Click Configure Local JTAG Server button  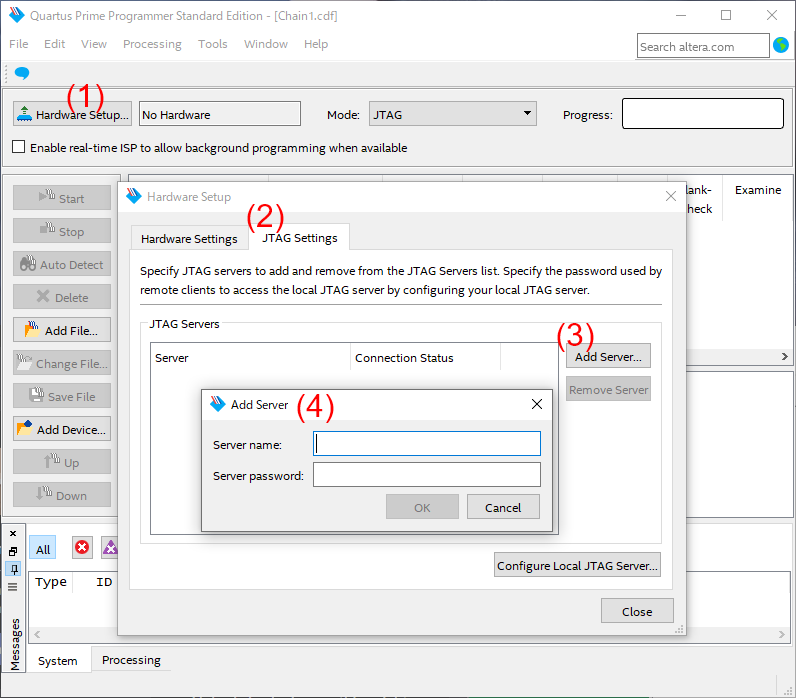tap(577, 565)
